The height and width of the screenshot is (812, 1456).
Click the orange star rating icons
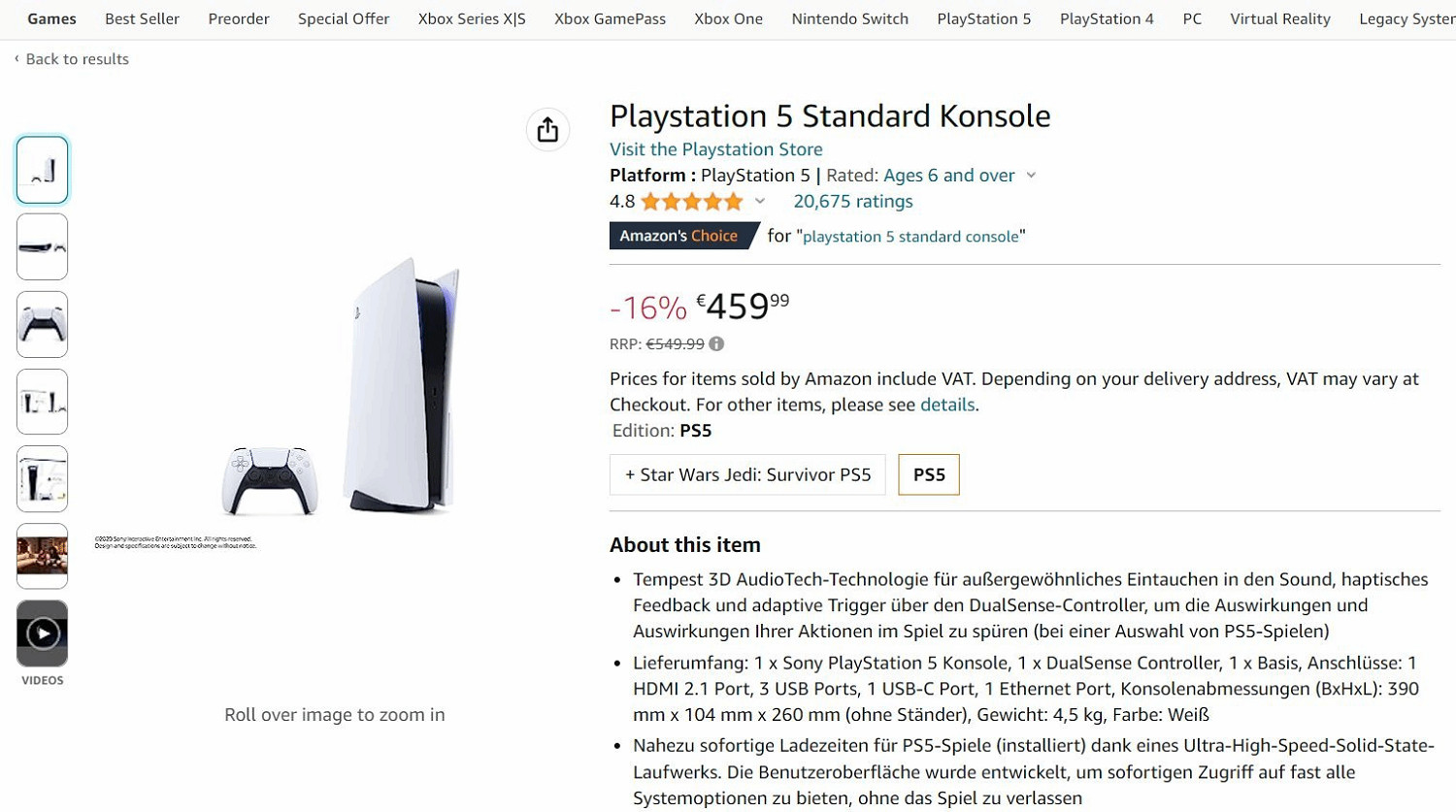point(691,201)
